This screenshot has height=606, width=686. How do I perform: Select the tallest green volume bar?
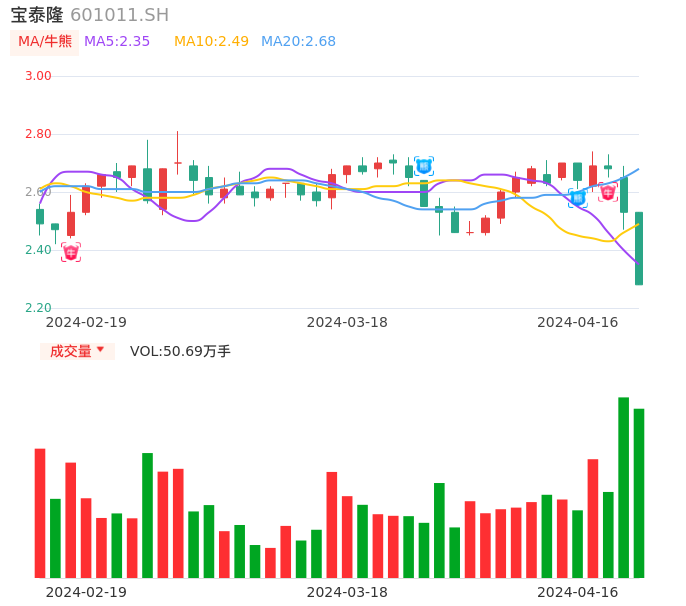point(623,487)
